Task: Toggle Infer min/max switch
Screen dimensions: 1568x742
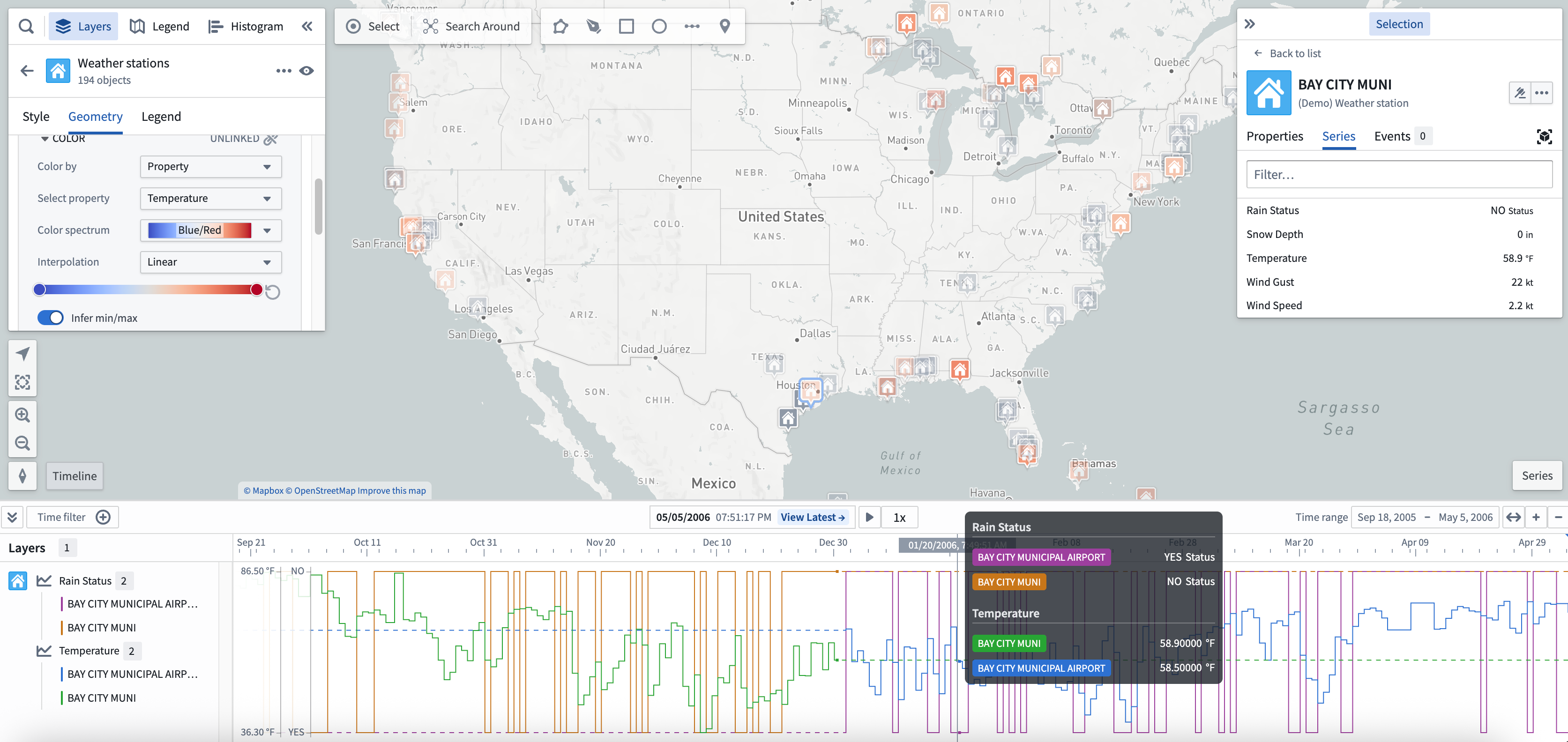Action: click(x=51, y=318)
